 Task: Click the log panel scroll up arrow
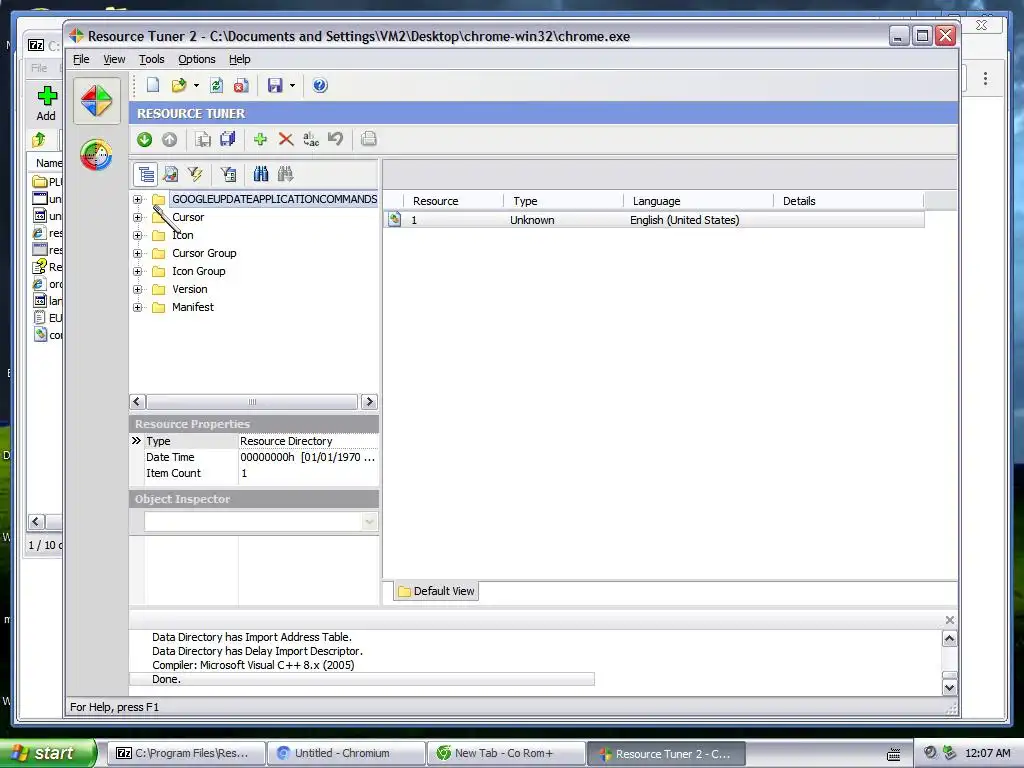[950, 639]
